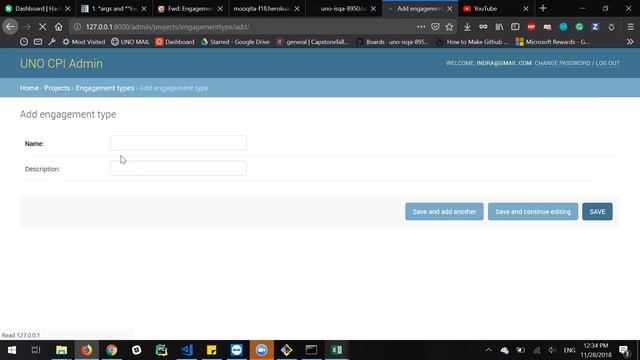Image resolution: width=640 pixels, height=360 pixels.
Task: Focus the Description input field
Action: pos(178,168)
